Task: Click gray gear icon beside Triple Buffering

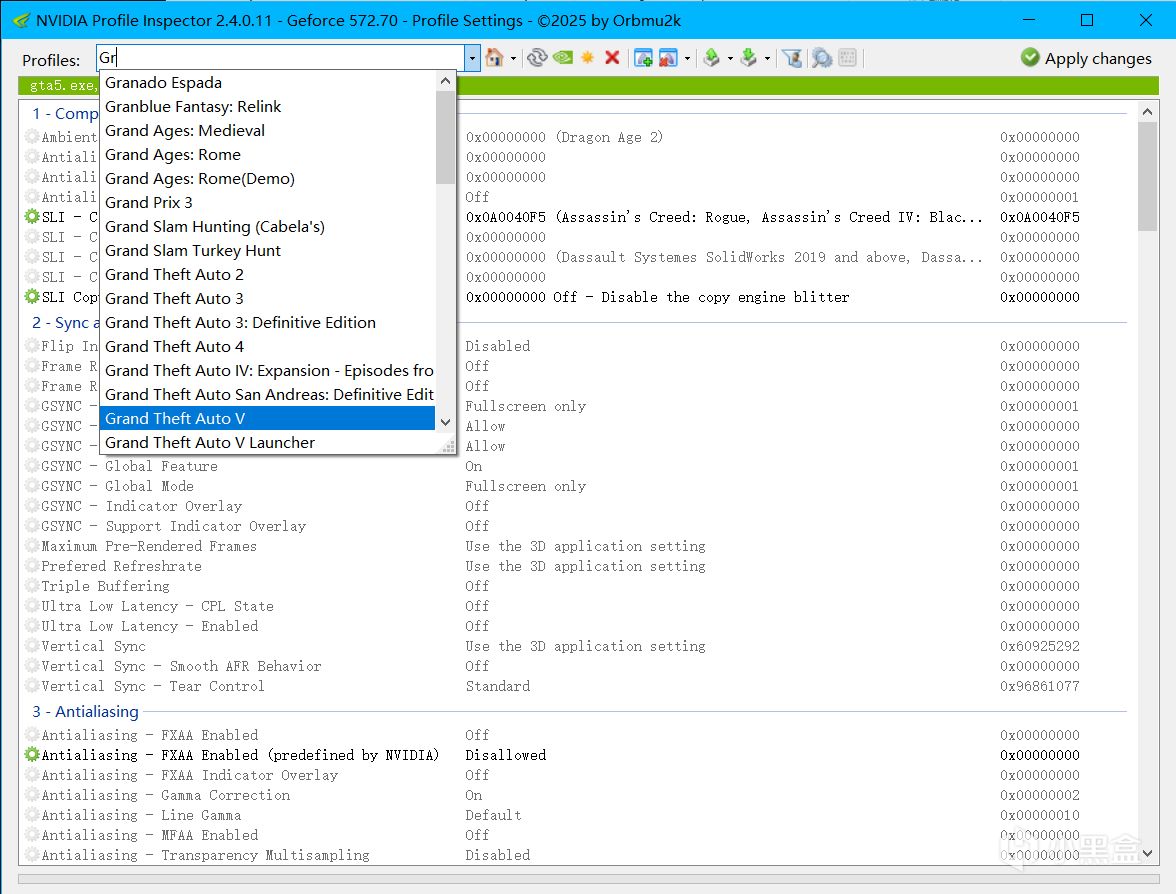Action: tap(32, 586)
